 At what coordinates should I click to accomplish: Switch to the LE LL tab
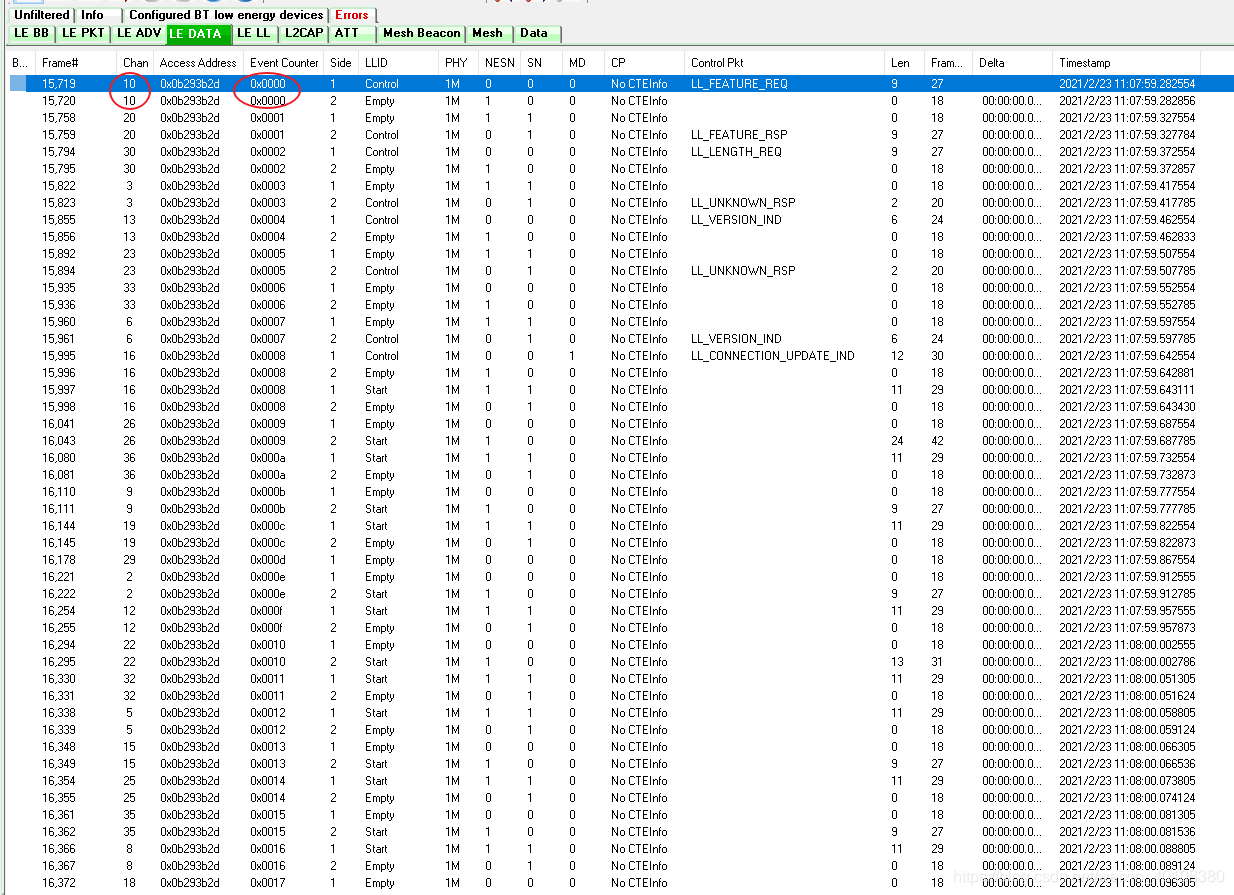point(254,33)
